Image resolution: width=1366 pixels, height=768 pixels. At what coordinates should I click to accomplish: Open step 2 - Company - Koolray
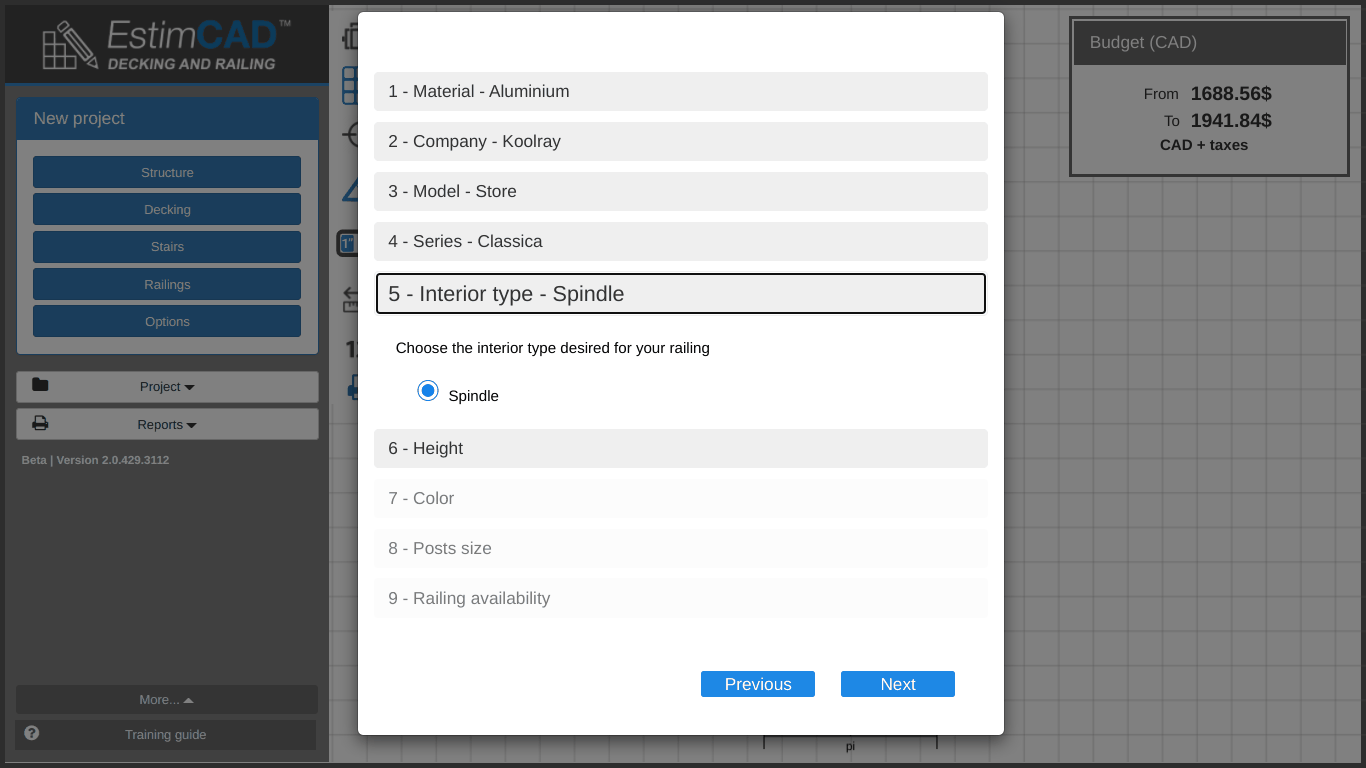pyautogui.click(x=680, y=141)
